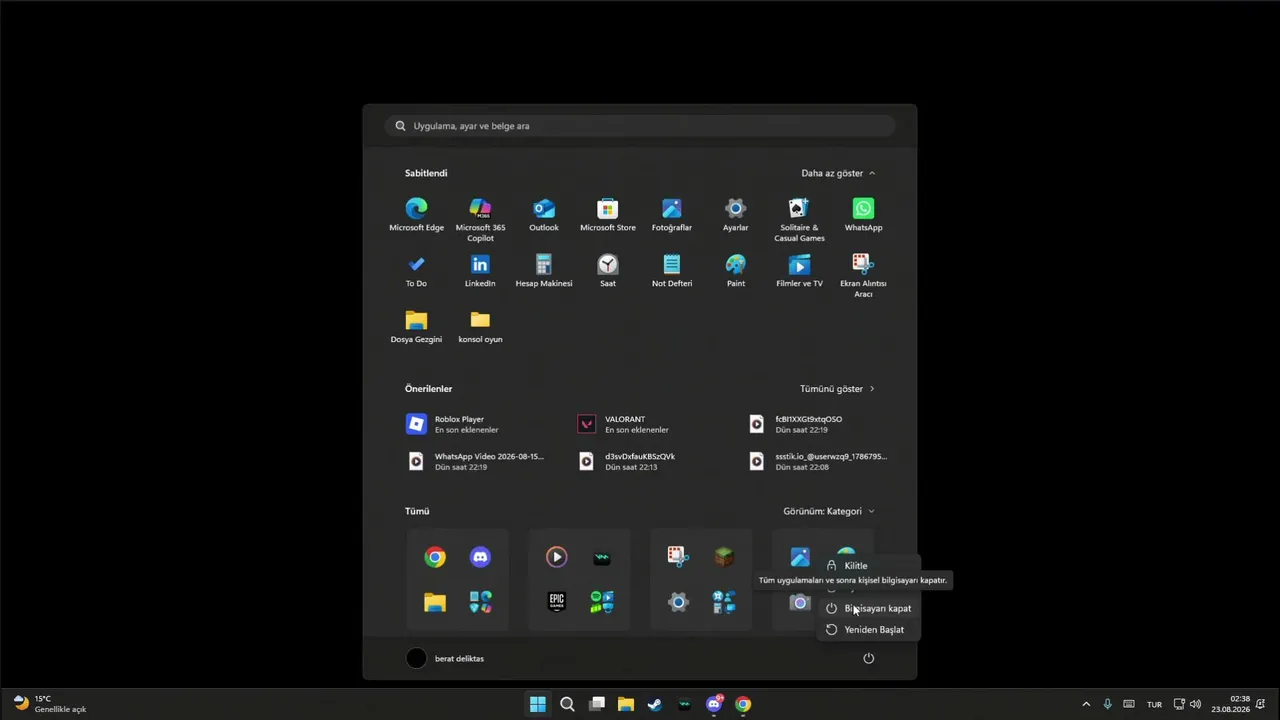1280x720 pixels.
Task: Open Chrome from the taskbar
Action: (743, 704)
